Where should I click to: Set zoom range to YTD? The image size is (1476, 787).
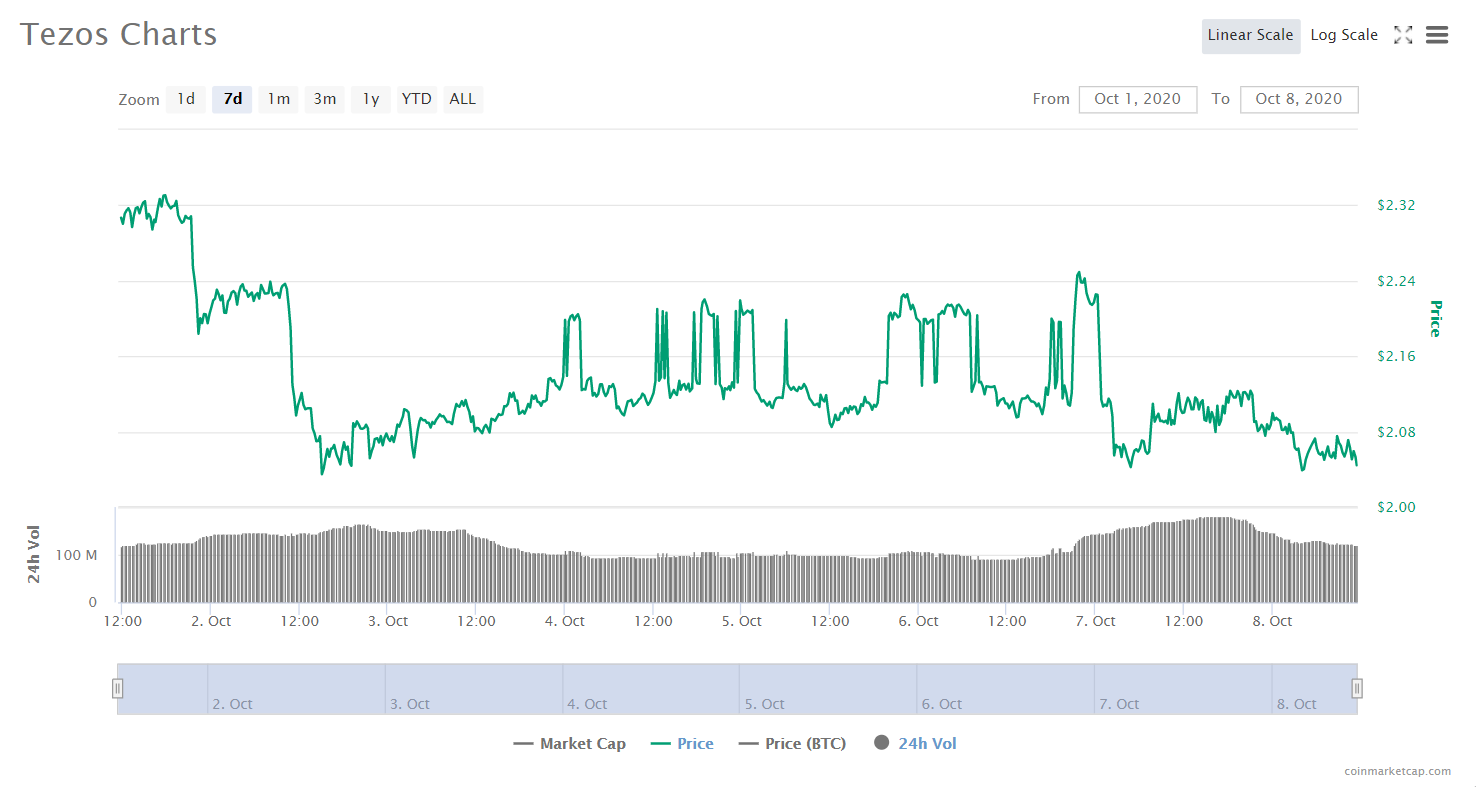click(416, 99)
